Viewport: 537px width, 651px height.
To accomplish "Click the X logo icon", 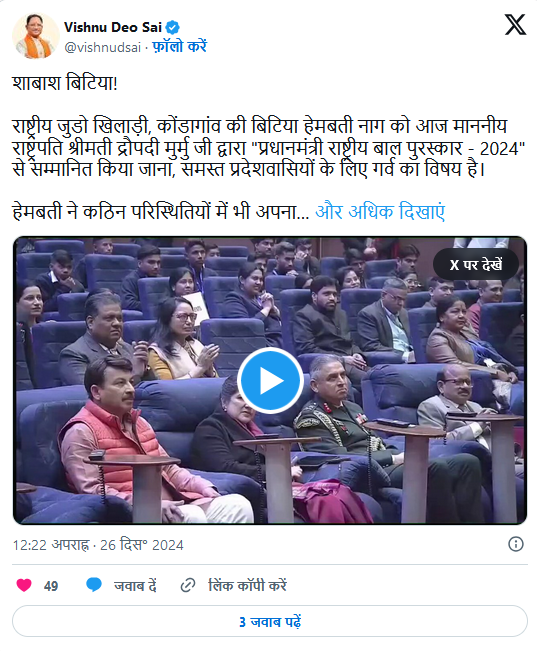I will (x=515, y=24).
